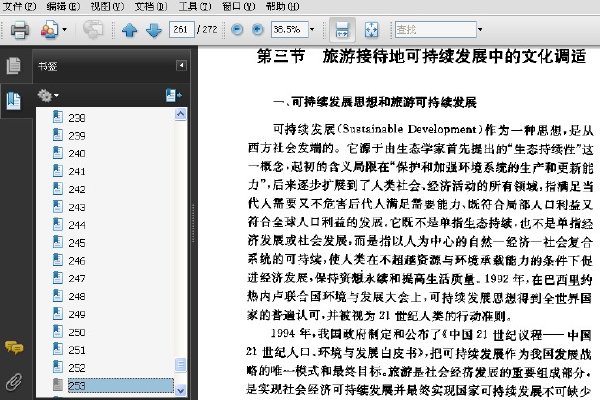
Task: Select bookmark 250 in the list
Action: click(x=77, y=332)
